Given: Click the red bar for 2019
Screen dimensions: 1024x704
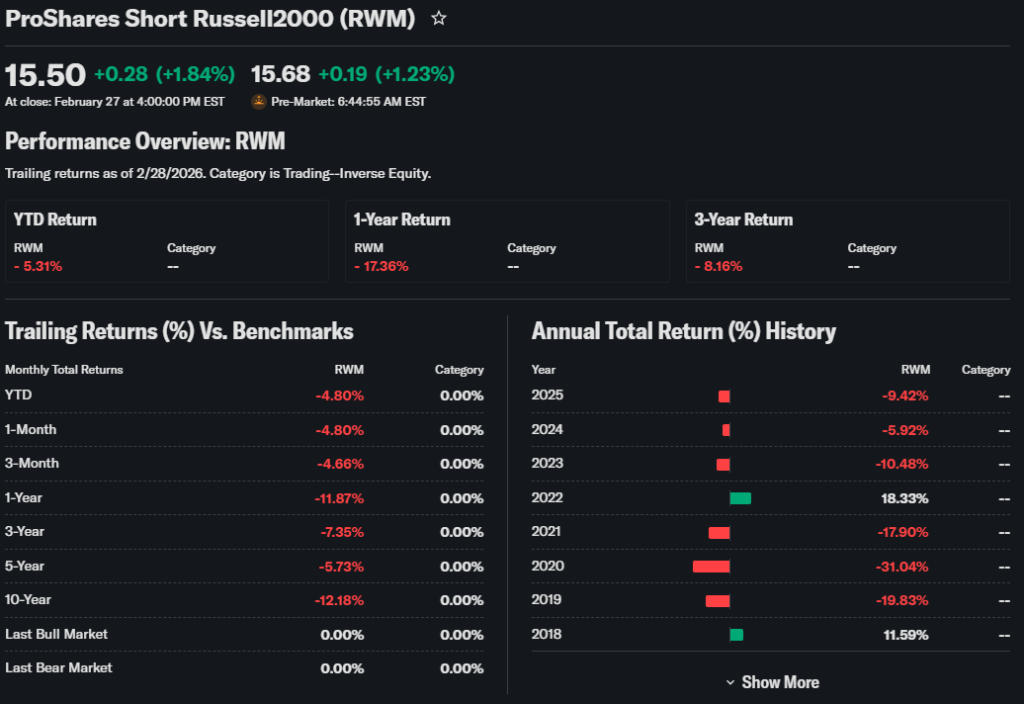Looking at the screenshot, I should (717, 600).
